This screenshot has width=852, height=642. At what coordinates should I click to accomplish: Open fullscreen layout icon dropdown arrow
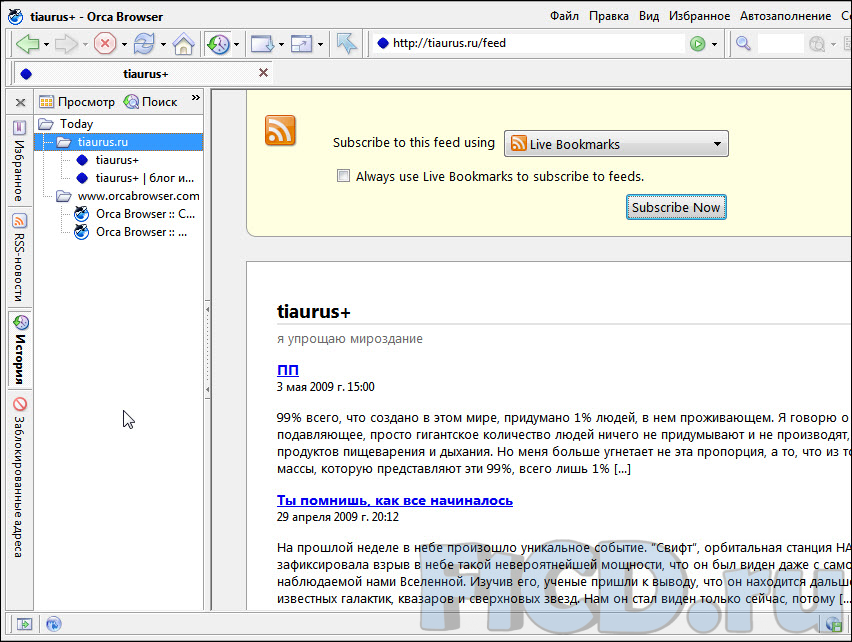point(320,45)
